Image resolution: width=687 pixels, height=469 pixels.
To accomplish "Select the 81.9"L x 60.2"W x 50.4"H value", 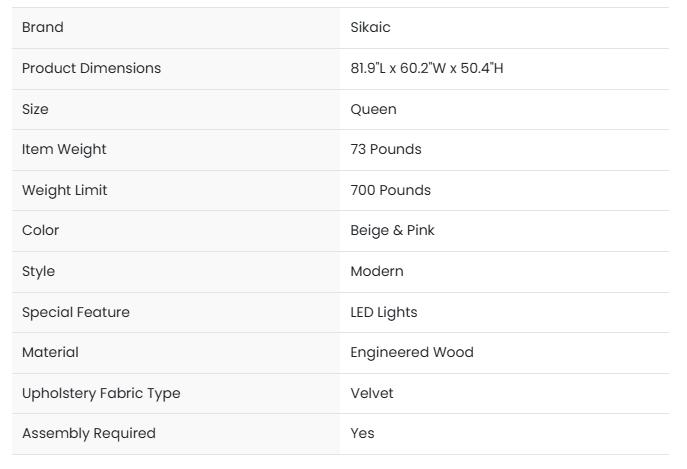I will tap(427, 69).
